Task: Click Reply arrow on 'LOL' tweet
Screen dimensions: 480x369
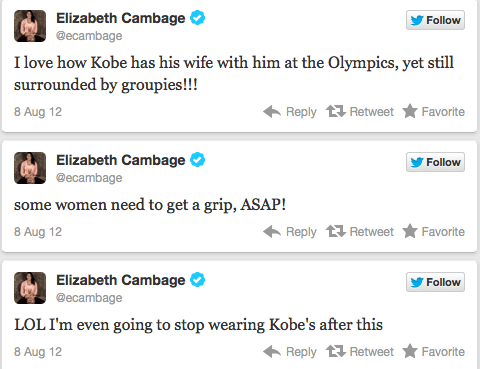Action: pyautogui.click(x=272, y=352)
